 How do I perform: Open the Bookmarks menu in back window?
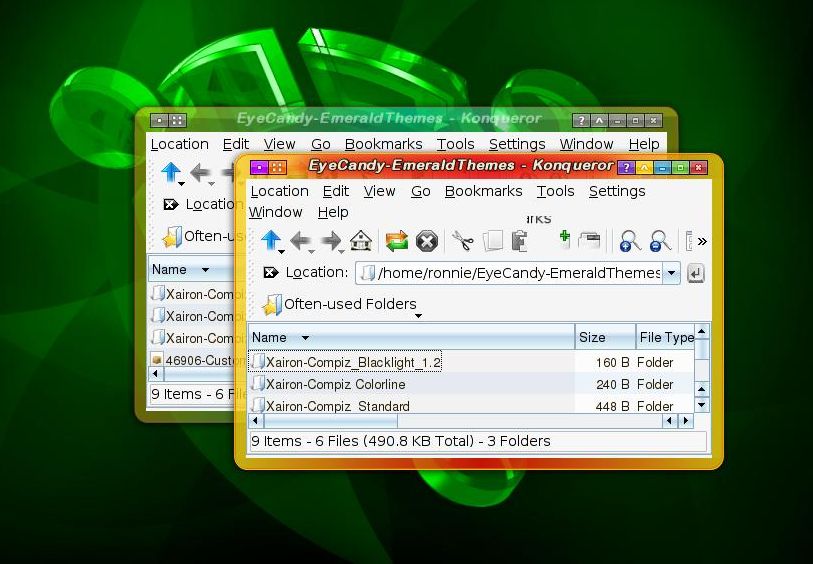point(383,144)
